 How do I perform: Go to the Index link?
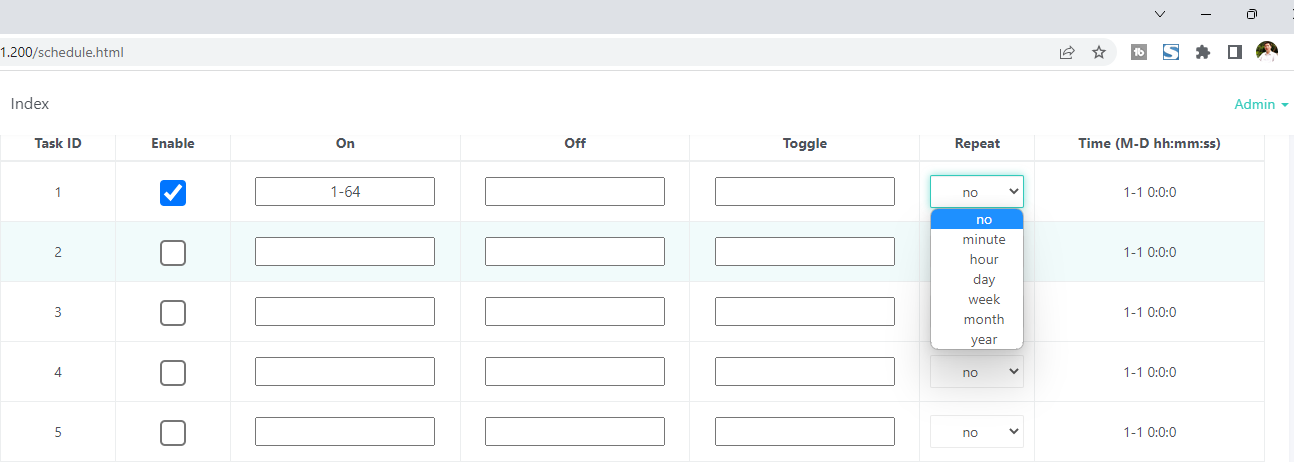point(30,104)
